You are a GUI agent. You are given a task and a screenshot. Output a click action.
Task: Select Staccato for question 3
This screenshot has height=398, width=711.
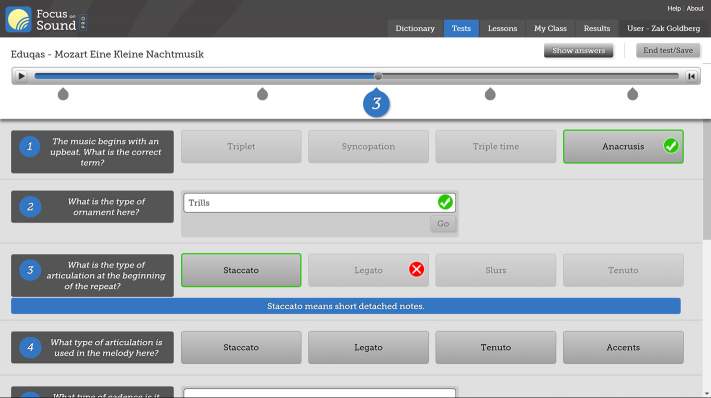(x=241, y=270)
